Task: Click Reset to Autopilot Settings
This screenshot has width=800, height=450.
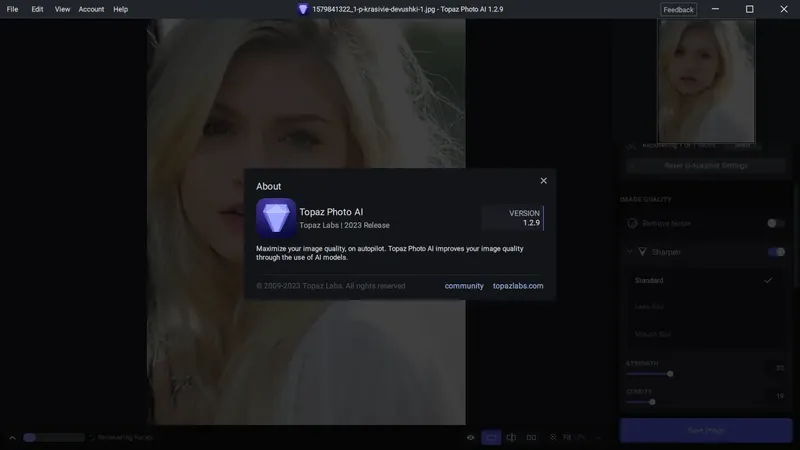Action: (x=706, y=165)
